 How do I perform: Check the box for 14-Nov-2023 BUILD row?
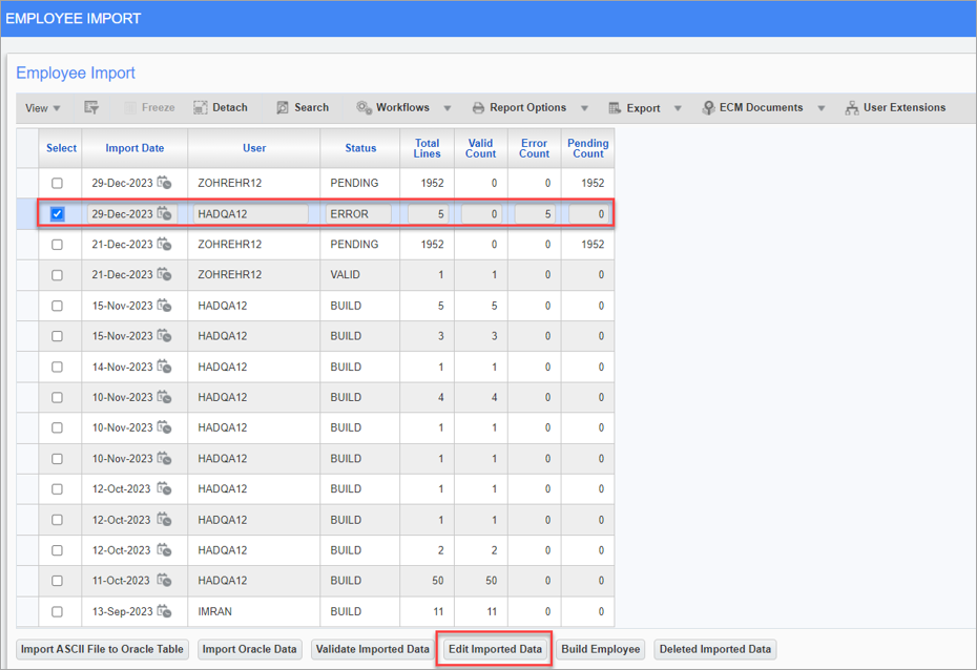pyautogui.click(x=57, y=366)
